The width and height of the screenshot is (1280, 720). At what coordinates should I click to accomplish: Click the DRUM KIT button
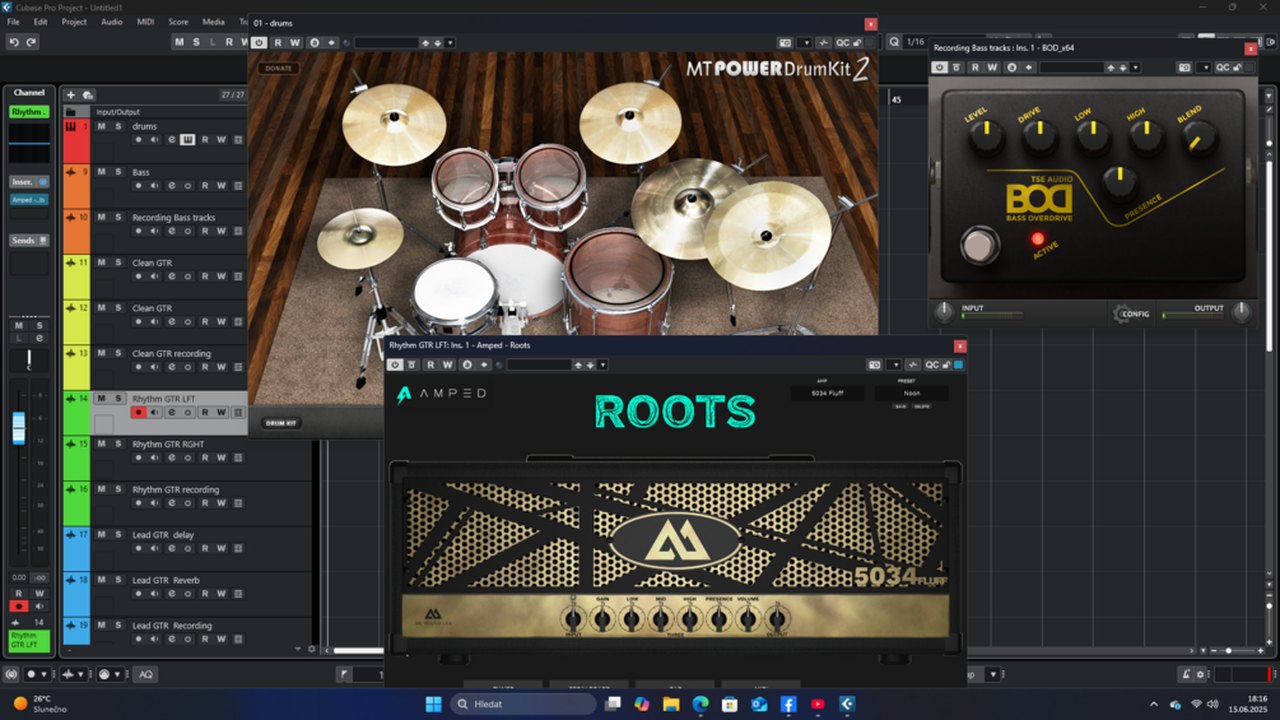point(281,423)
